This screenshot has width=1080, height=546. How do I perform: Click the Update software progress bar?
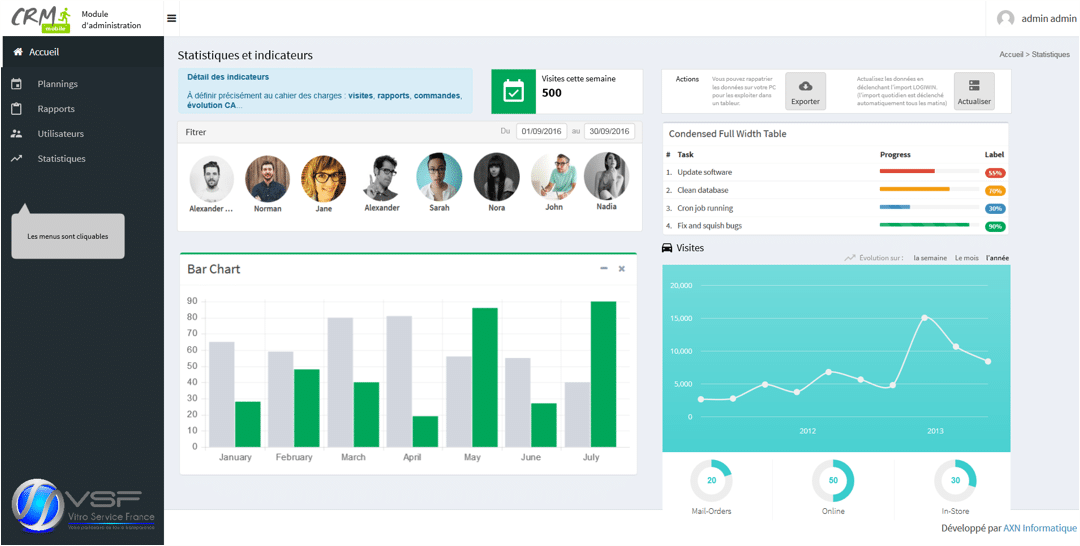coord(929,171)
